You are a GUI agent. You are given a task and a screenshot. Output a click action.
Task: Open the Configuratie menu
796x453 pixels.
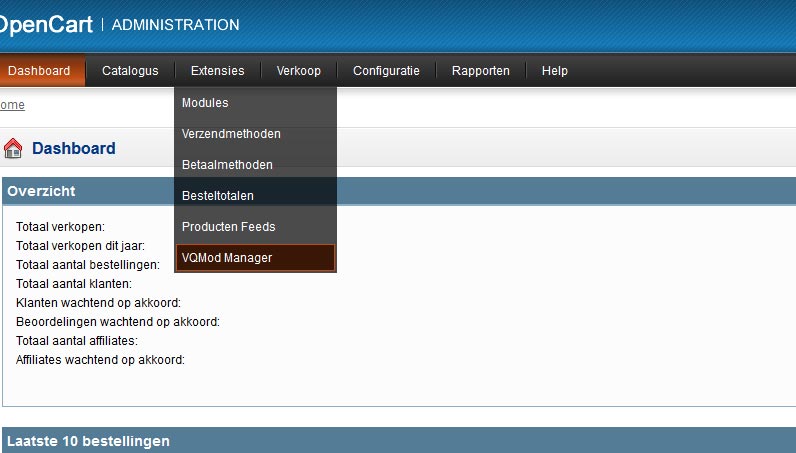(x=386, y=71)
